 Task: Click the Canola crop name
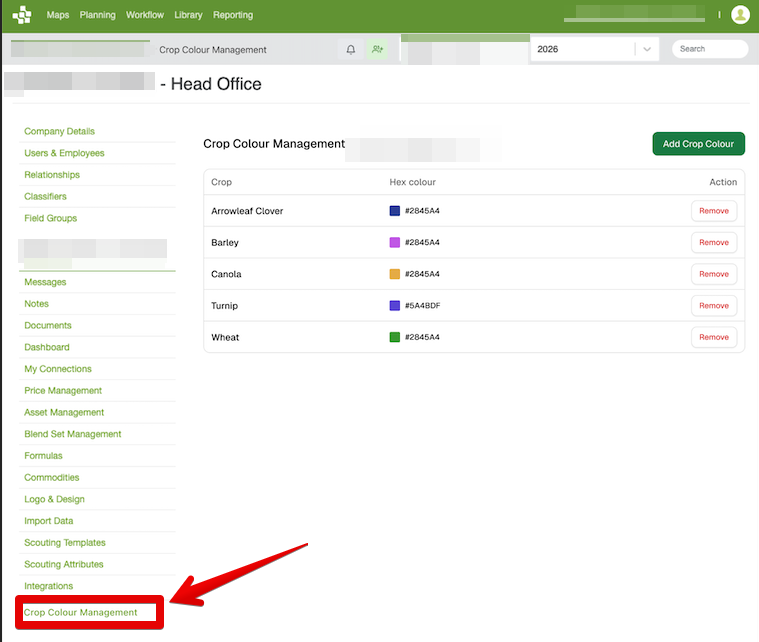tap(226, 274)
